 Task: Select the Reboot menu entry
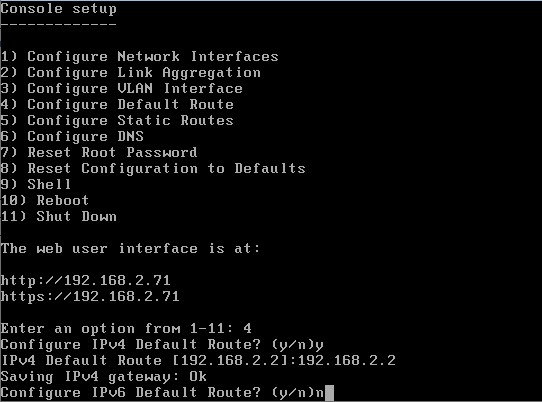coord(45,200)
